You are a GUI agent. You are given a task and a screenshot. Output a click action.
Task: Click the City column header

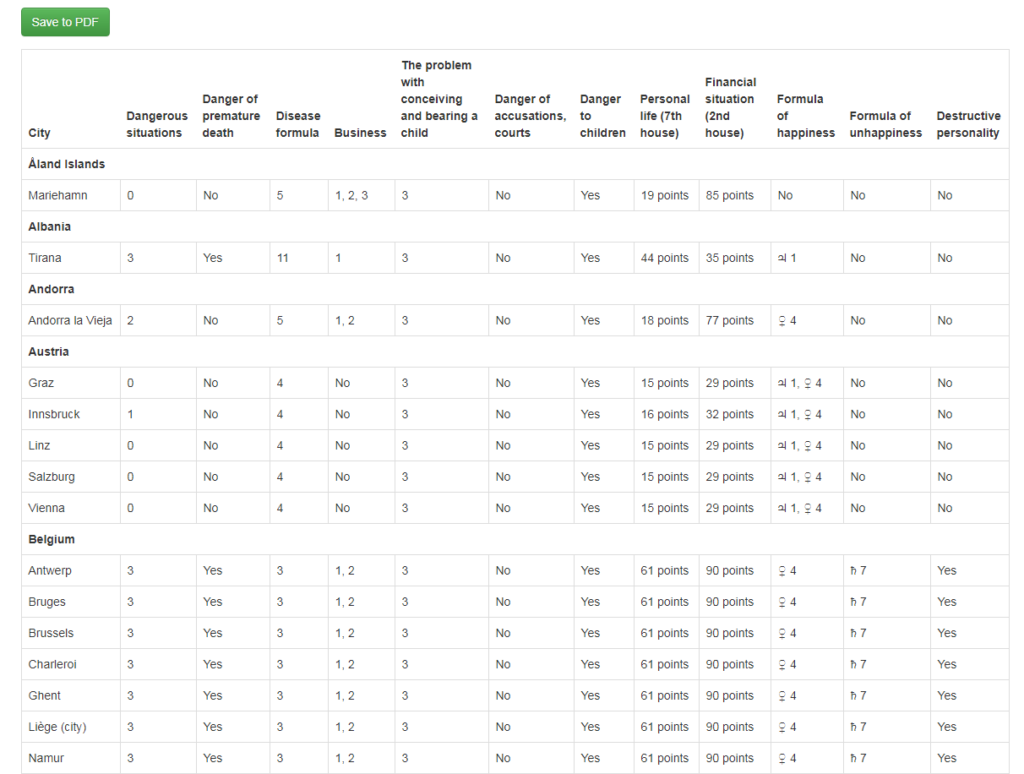40,133
